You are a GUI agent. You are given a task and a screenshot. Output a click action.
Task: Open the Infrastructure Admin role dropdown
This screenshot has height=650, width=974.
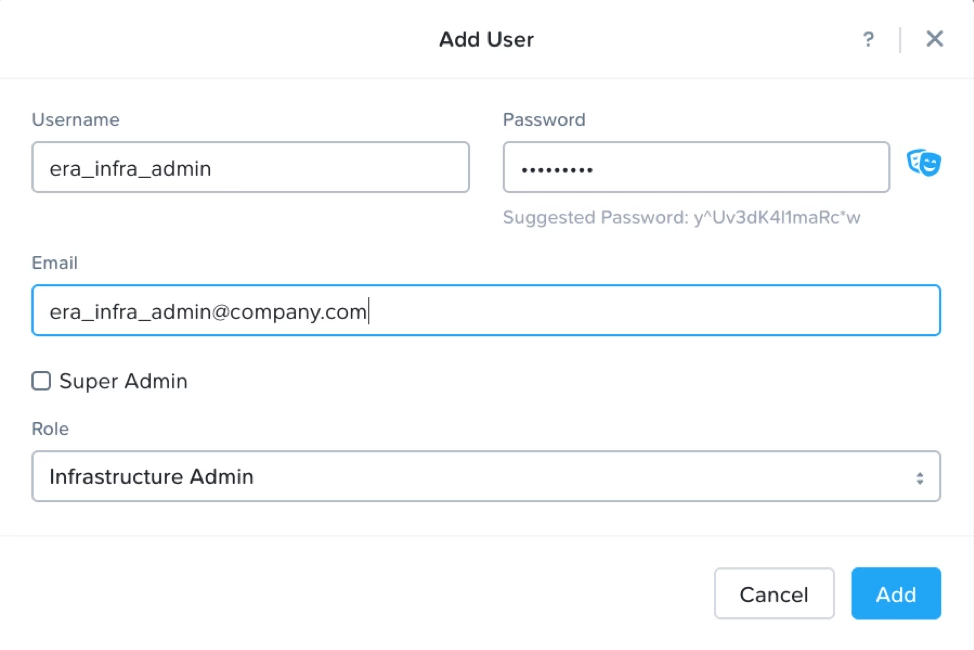point(486,476)
